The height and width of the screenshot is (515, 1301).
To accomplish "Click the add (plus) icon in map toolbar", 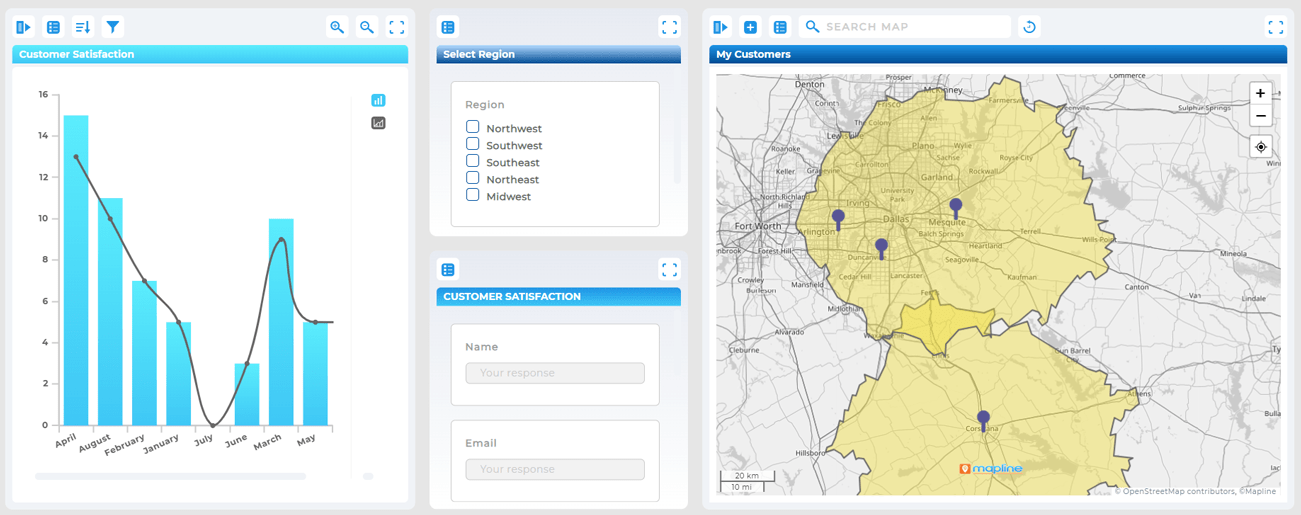I will (x=750, y=27).
